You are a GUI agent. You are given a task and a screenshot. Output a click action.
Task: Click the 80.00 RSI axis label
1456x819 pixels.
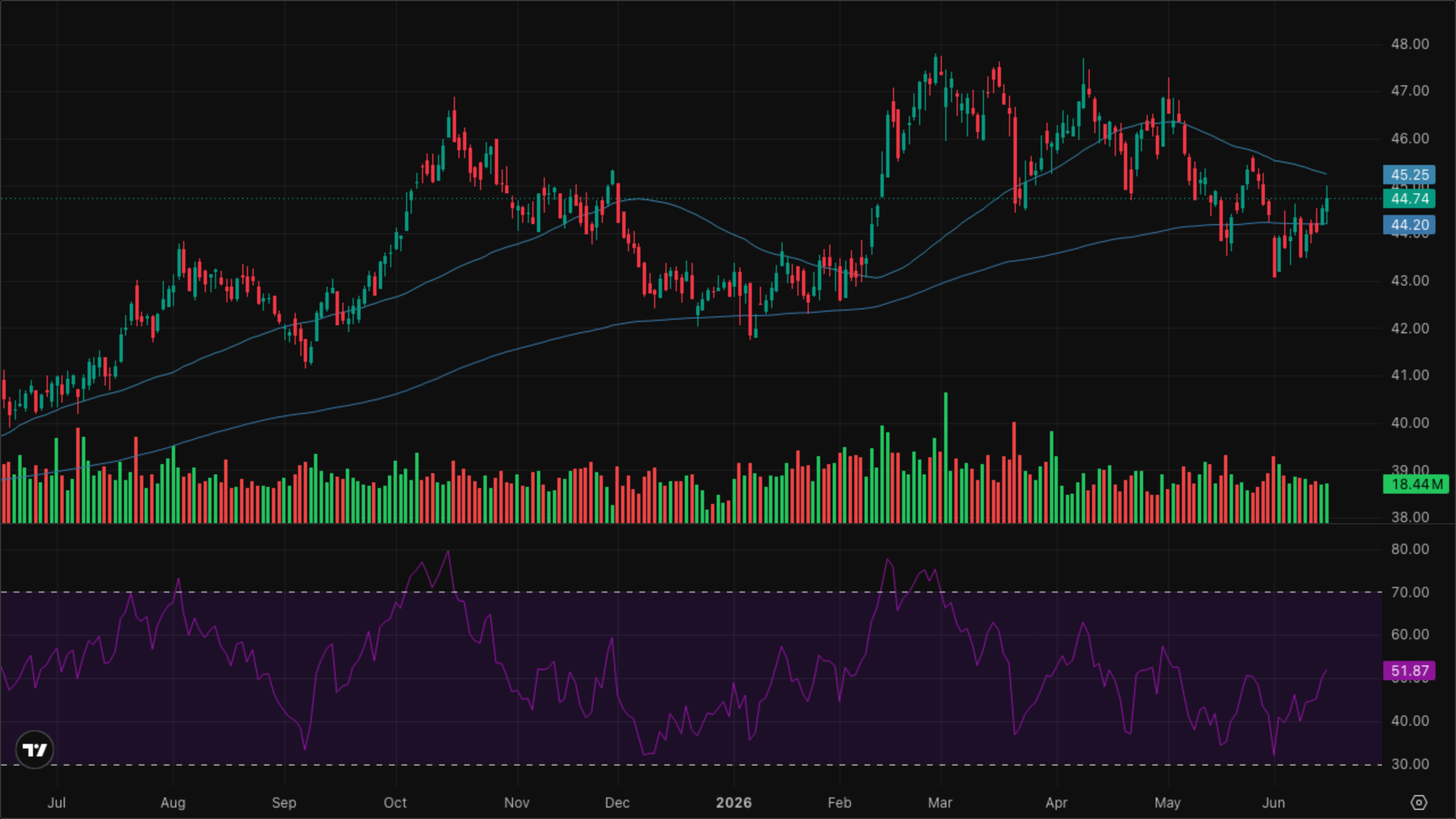coord(1410,549)
